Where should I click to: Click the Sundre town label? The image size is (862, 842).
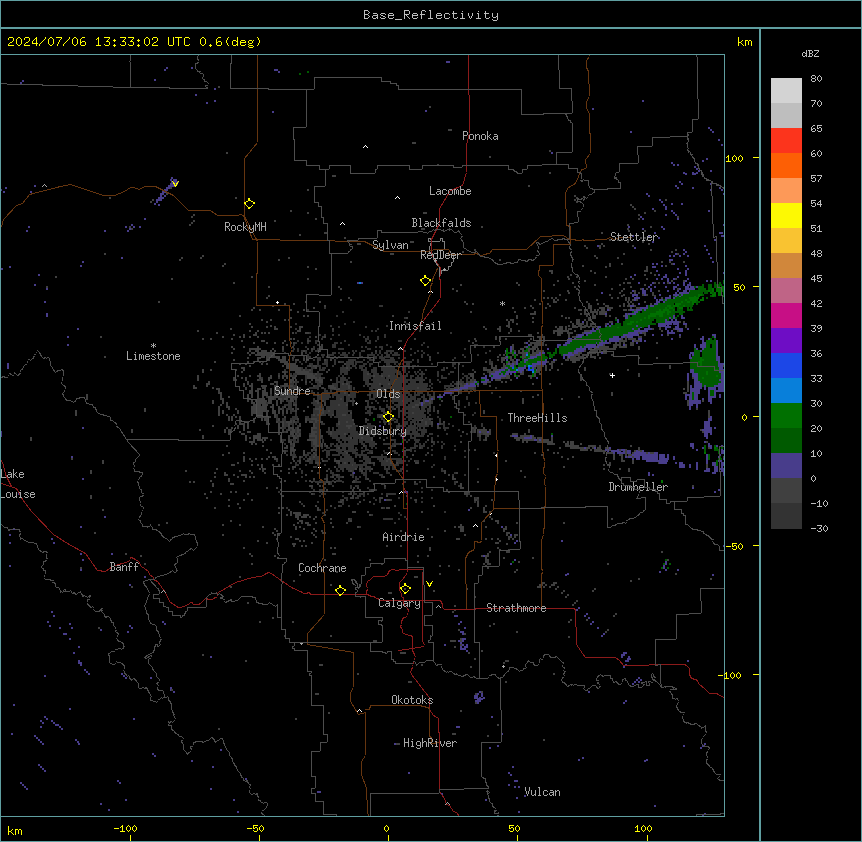pos(292,391)
